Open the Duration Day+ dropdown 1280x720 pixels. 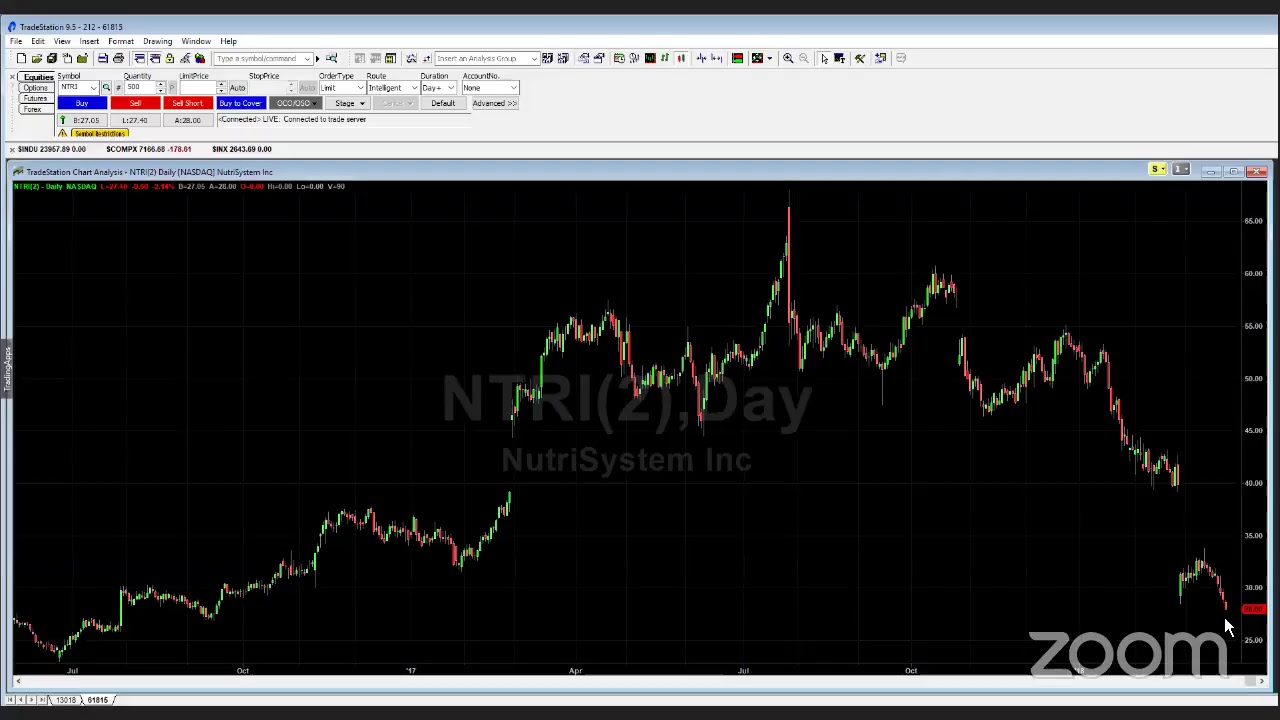[451, 87]
